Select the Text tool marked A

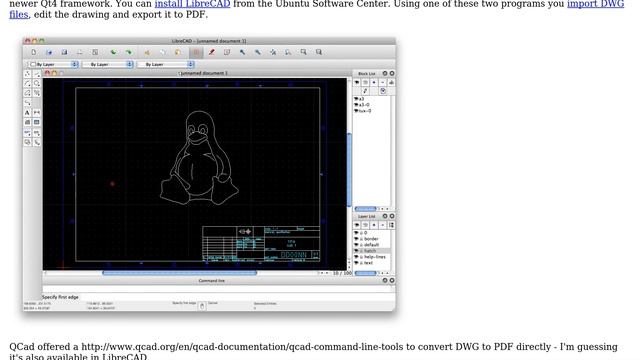click(27, 113)
